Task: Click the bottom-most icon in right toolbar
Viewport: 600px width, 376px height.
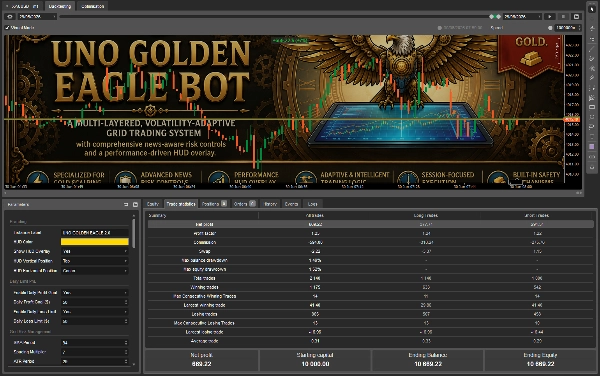Action: pos(592,167)
